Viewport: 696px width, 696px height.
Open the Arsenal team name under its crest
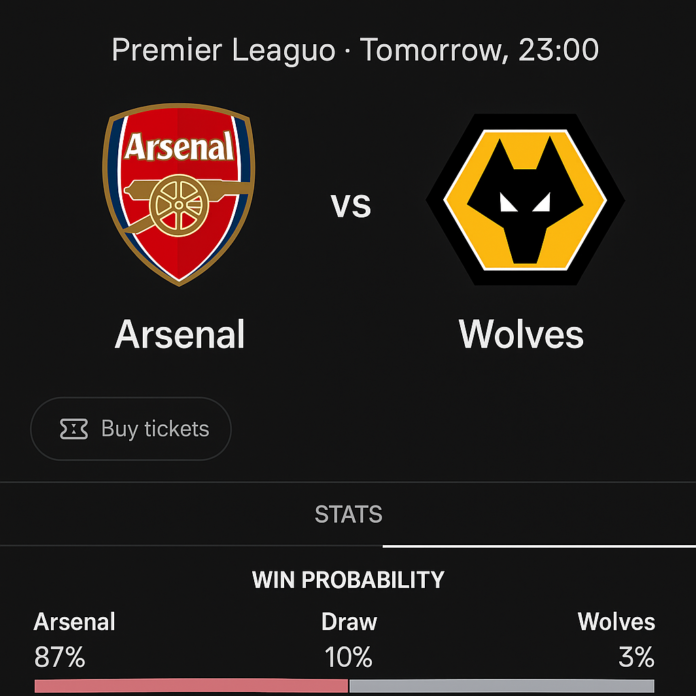[x=180, y=334]
